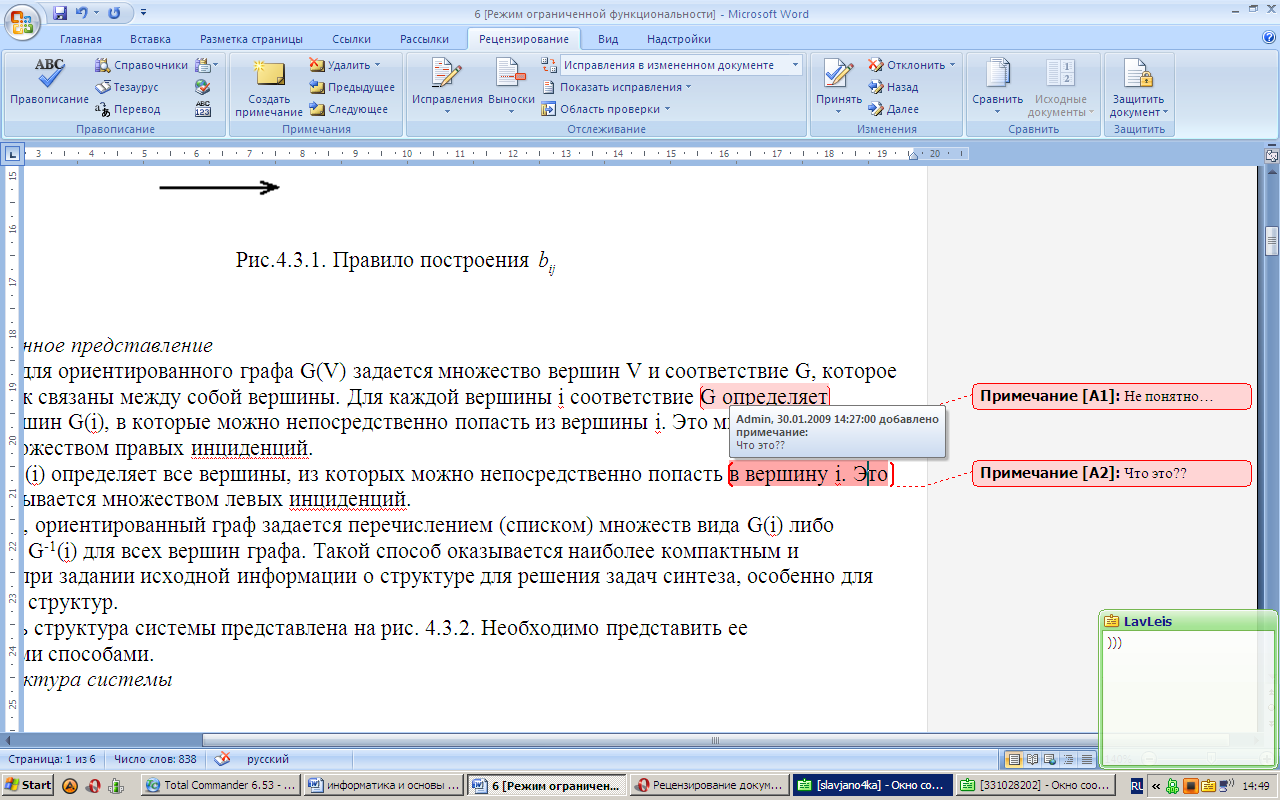
Task: Create a new comment with Создать примечание
Action: (x=269, y=87)
